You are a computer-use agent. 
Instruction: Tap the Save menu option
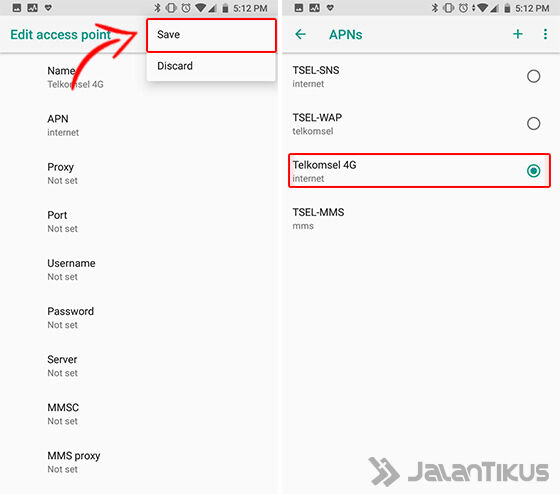click(x=211, y=35)
